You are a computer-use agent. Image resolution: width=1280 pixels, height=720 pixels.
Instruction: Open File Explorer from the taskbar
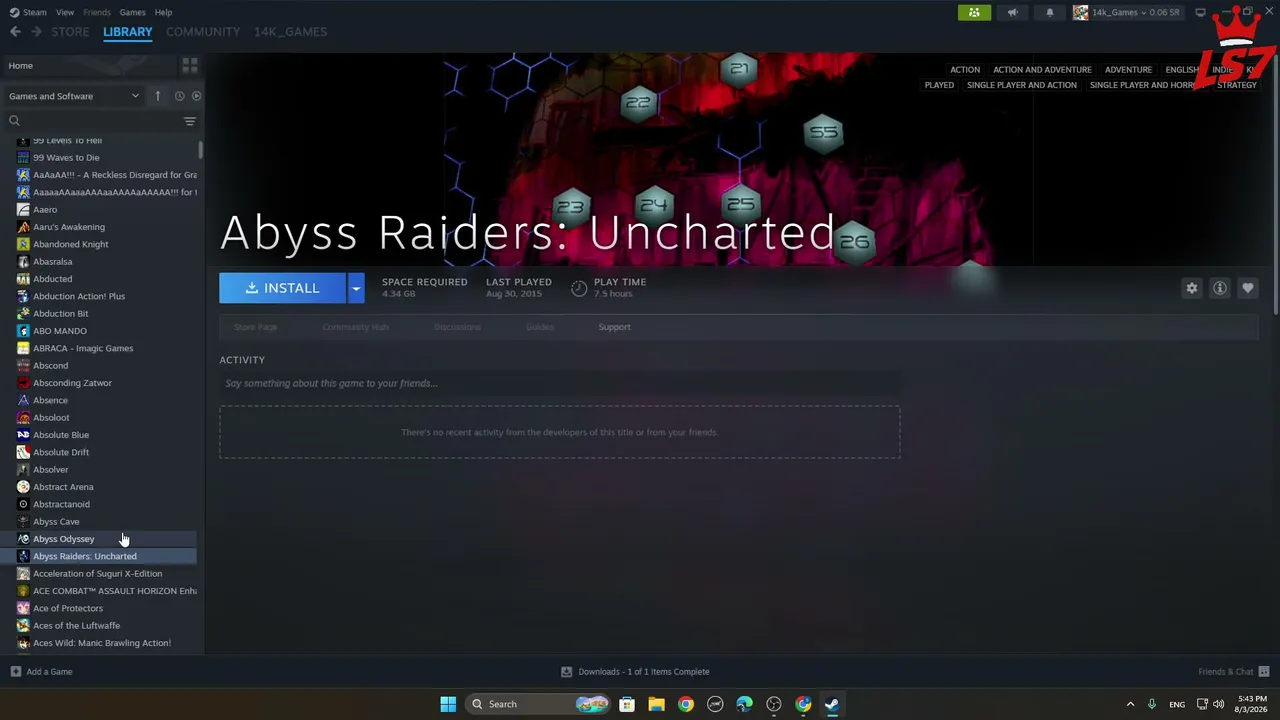tap(656, 704)
